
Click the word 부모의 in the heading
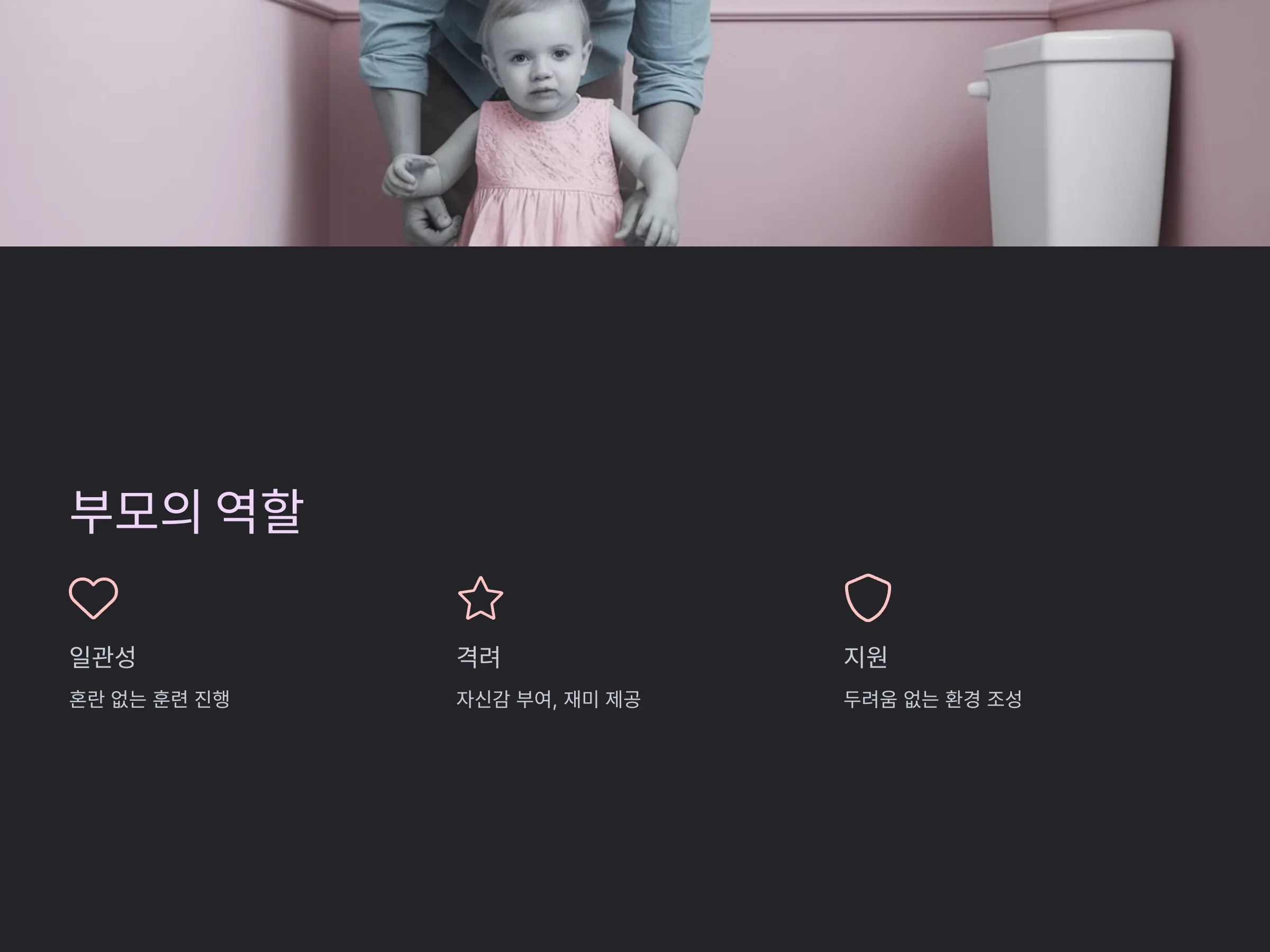tap(135, 510)
